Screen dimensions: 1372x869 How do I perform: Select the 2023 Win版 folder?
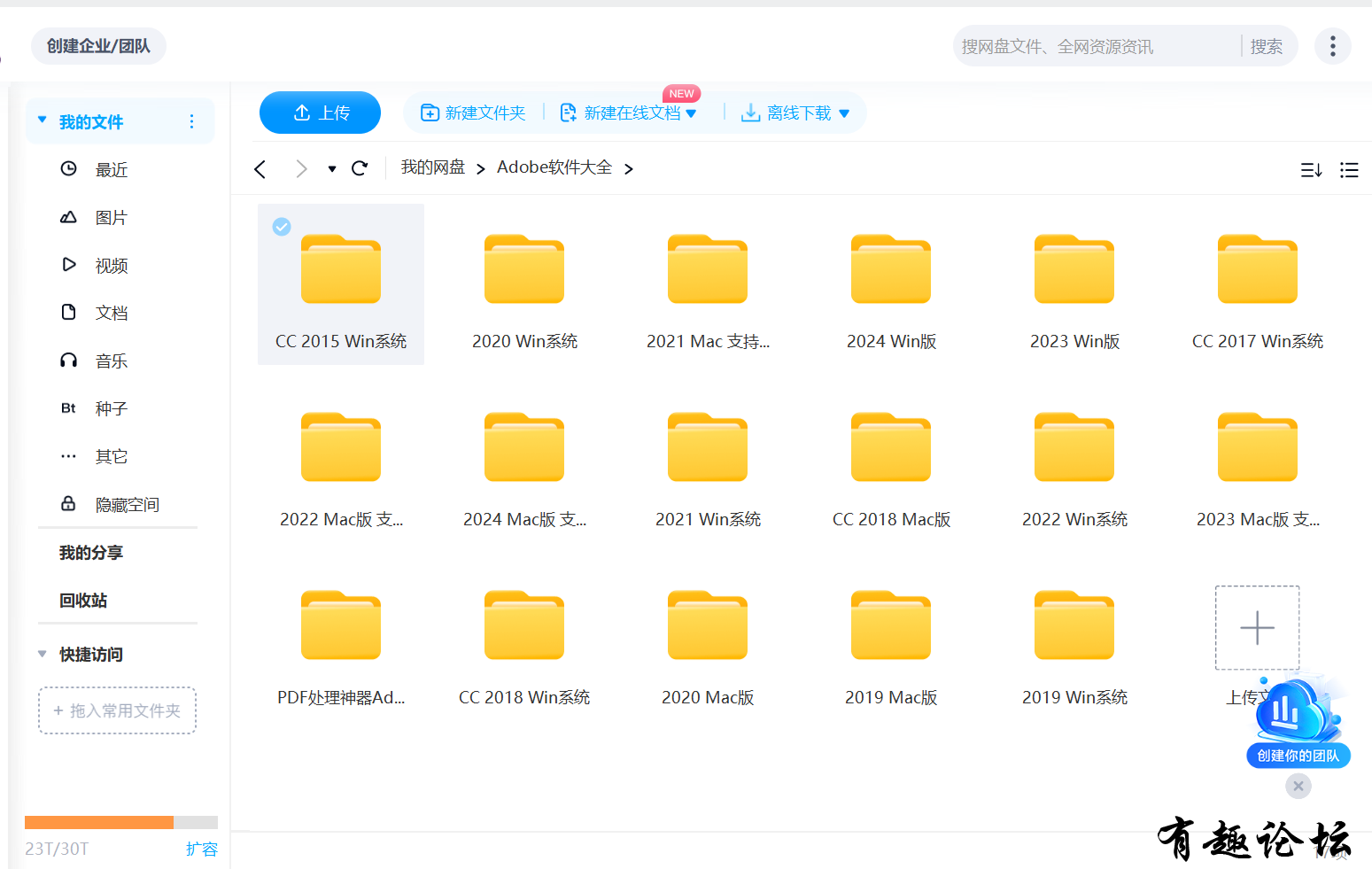(x=1074, y=284)
